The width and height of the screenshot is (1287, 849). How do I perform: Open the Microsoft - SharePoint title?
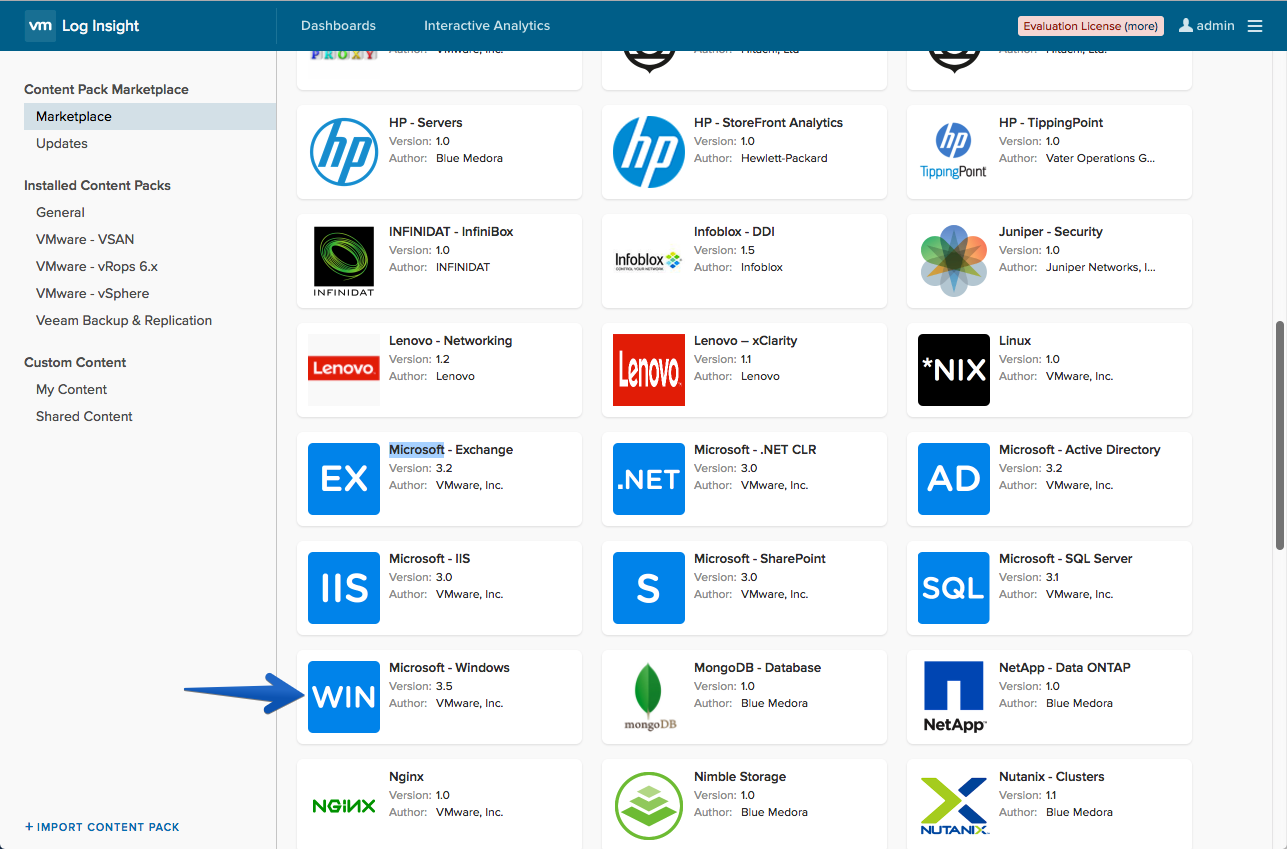click(x=760, y=559)
